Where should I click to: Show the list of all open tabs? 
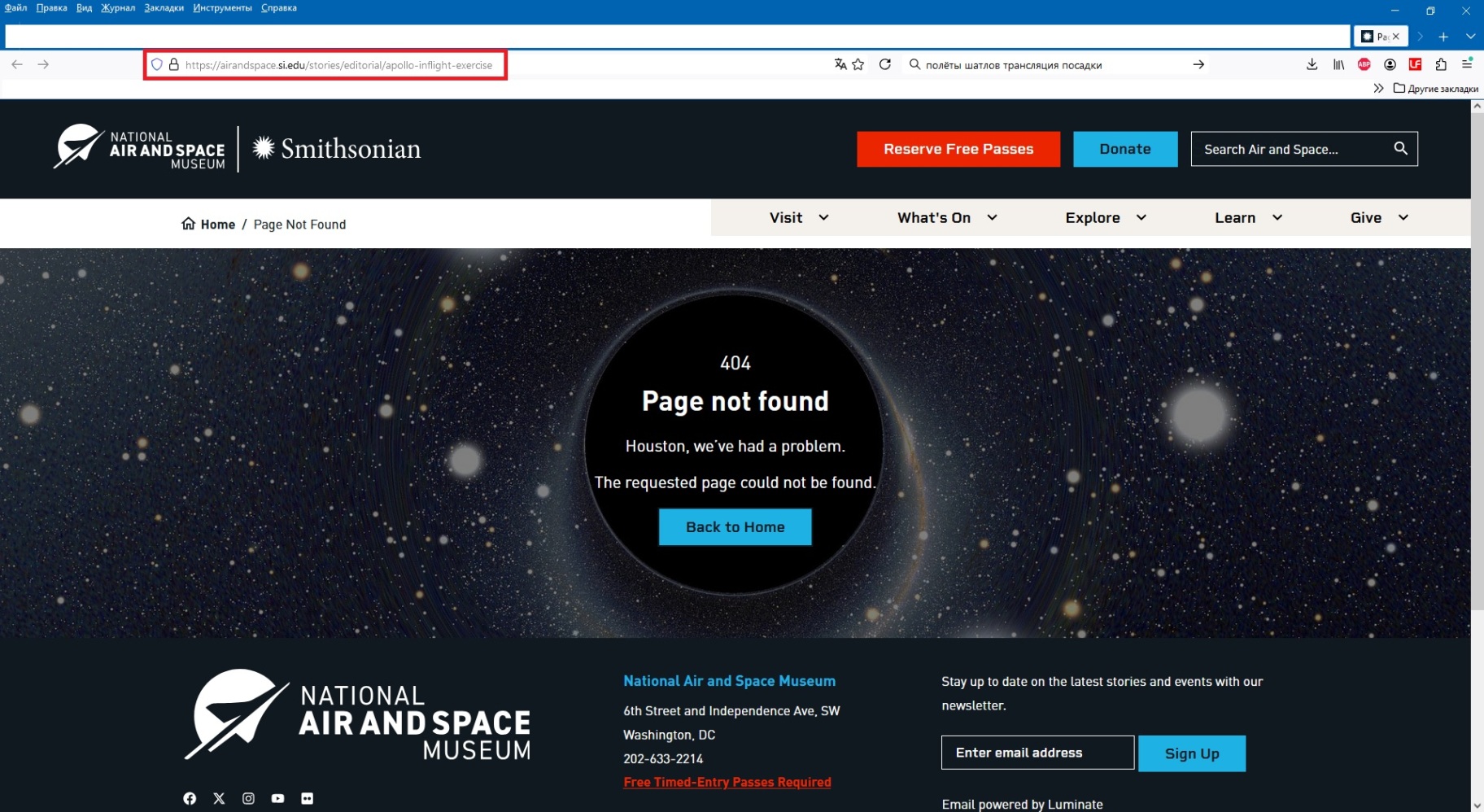click(1470, 37)
